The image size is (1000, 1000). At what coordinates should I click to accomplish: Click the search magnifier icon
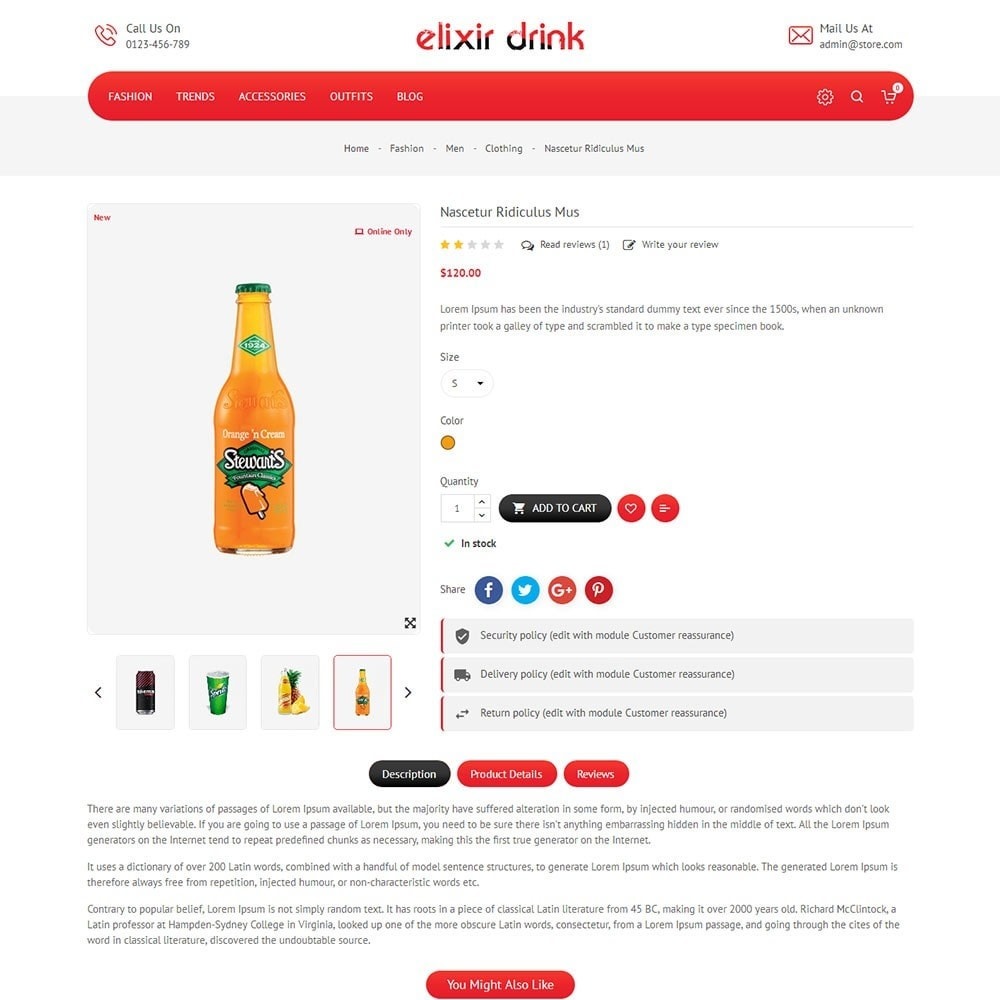coord(857,96)
